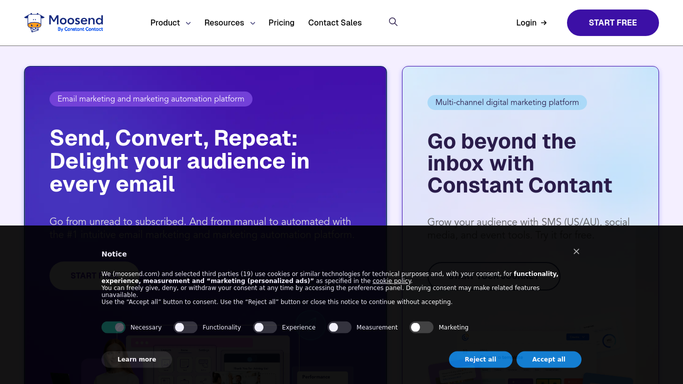Close the cookie notice with X

point(576,252)
